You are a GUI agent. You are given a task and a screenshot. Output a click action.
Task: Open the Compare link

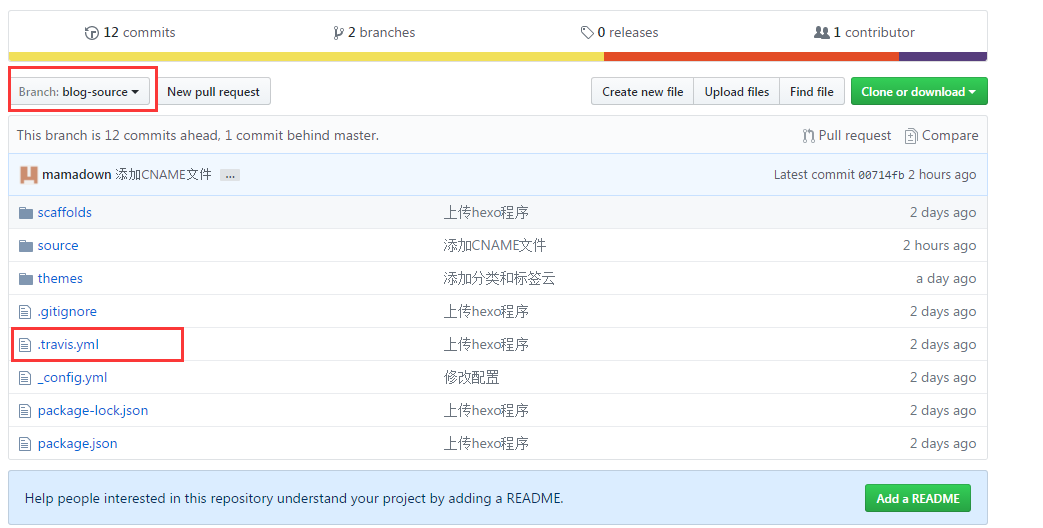[949, 136]
